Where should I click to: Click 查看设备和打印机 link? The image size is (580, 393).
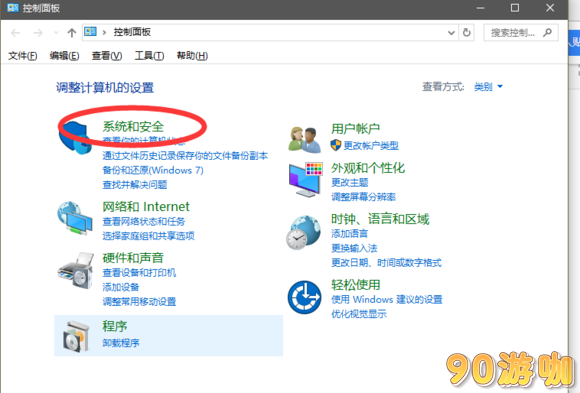139,273
